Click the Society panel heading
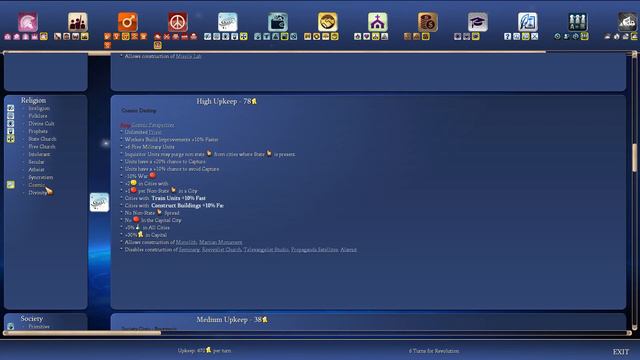This screenshot has height=360, width=640. click(x=31, y=319)
